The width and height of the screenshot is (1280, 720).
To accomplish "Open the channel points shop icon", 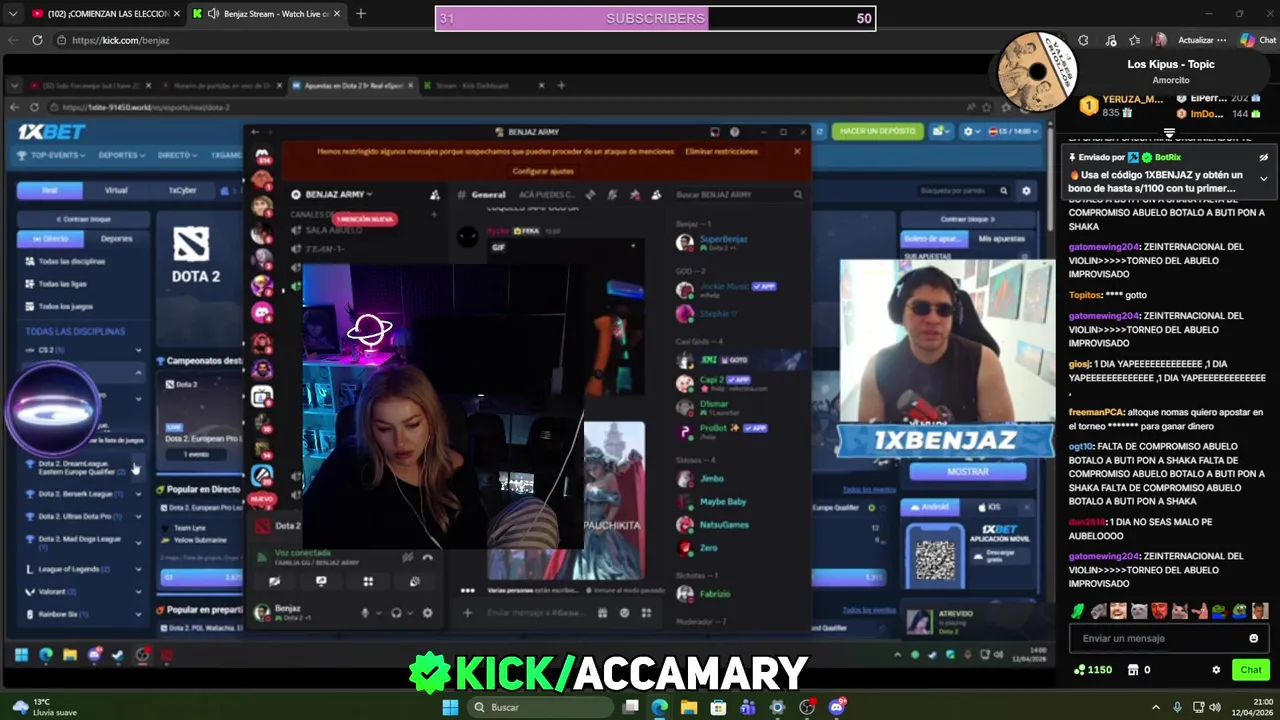I will (1132, 670).
